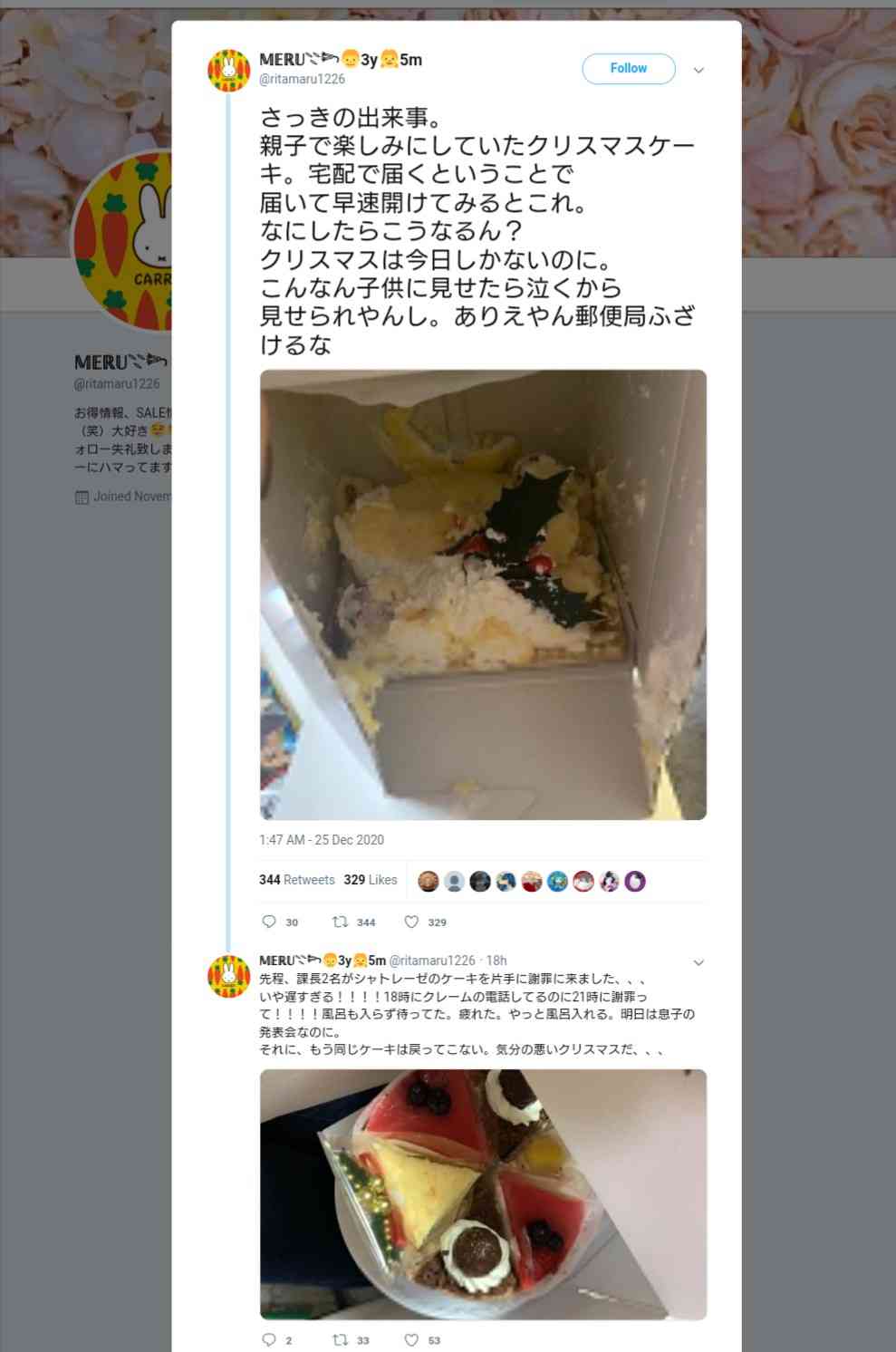The height and width of the screenshot is (1352, 896).
Task: Click the last purple liker avatar
Action: click(635, 881)
